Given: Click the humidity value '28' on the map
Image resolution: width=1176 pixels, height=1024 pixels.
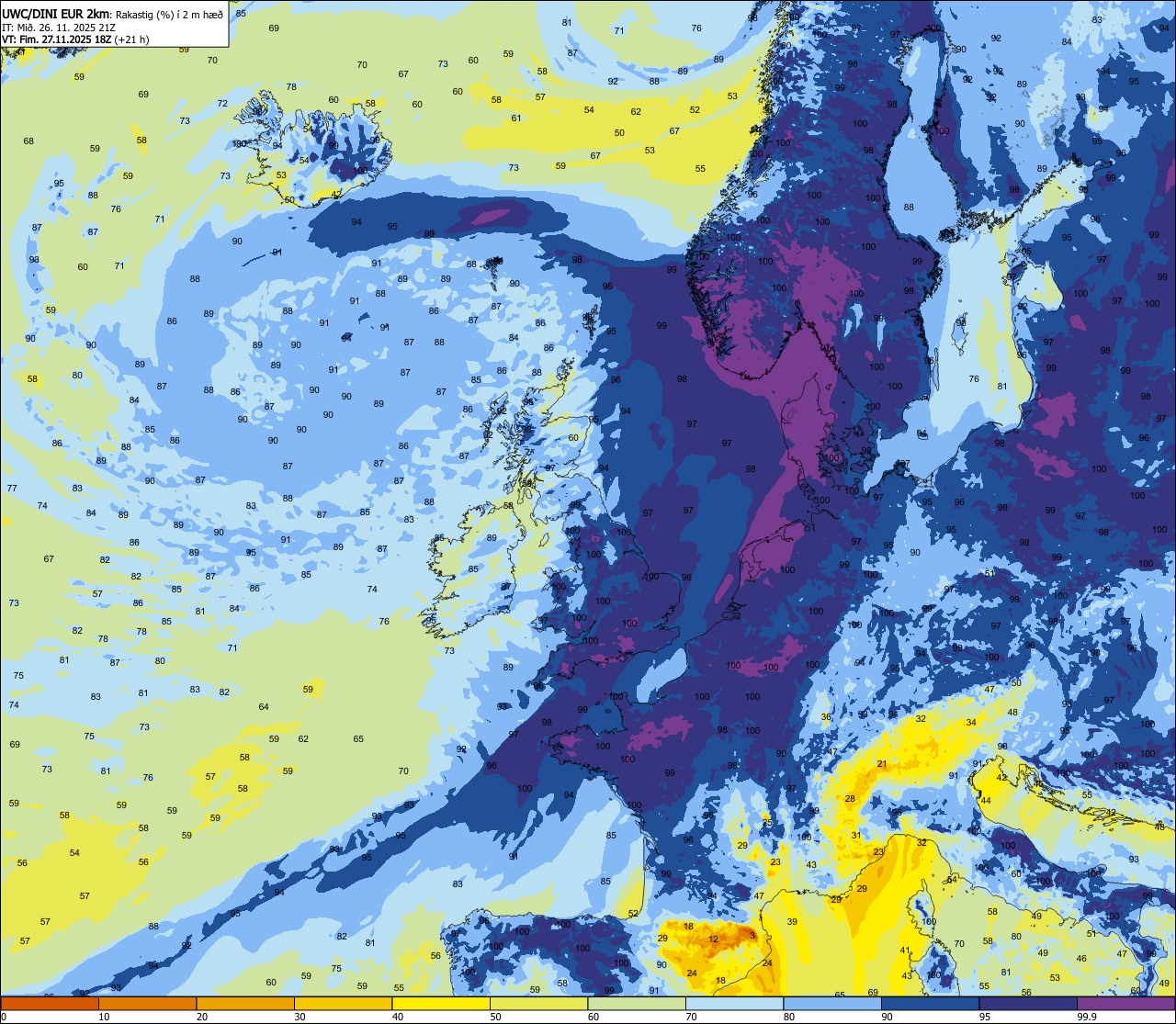Looking at the screenshot, I should click(x=851, y=799).
